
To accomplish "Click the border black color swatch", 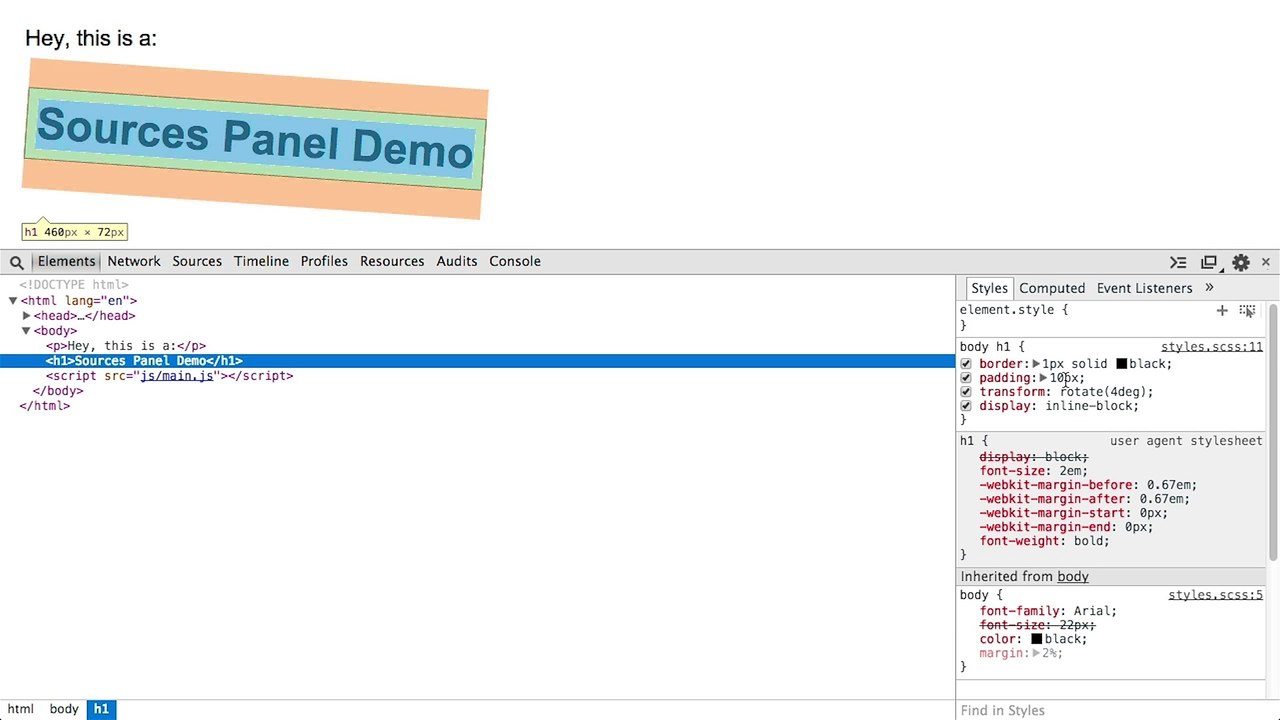I will [1122, 364].
